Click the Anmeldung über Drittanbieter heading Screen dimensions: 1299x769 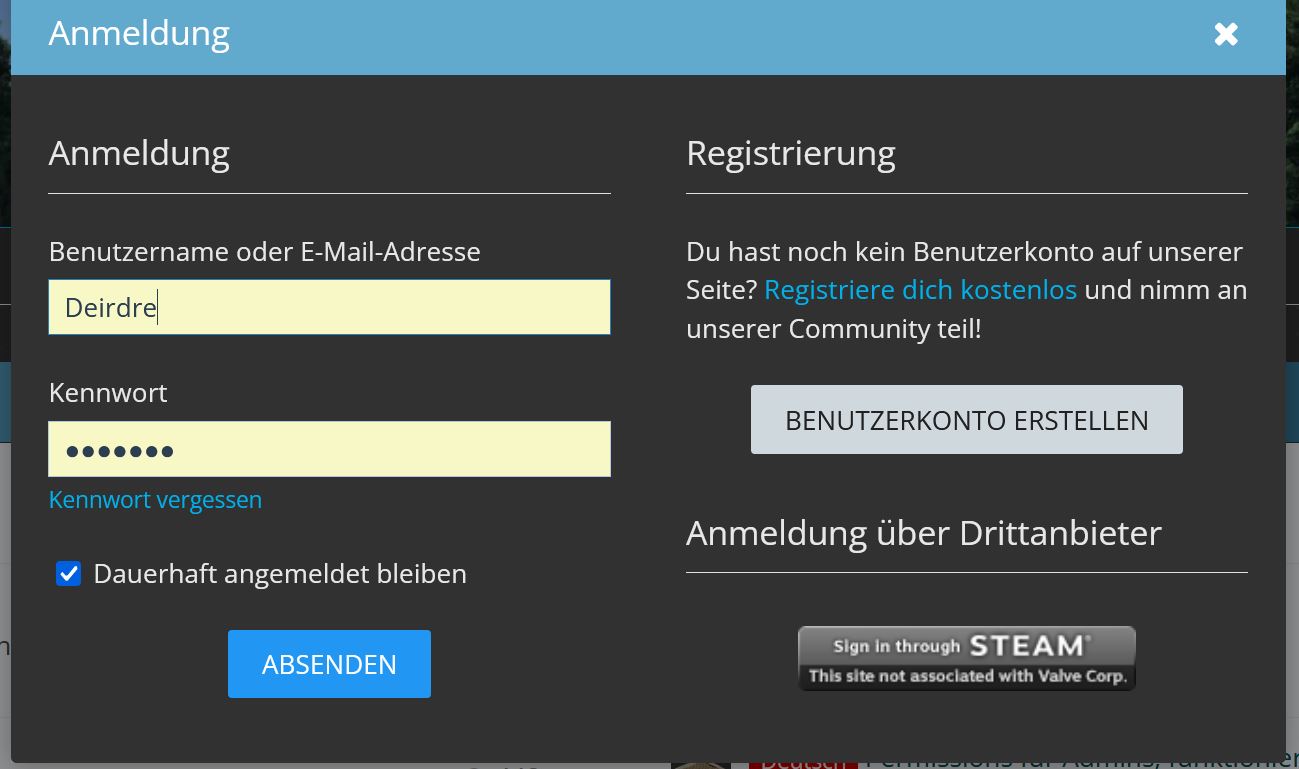(x=923, y=533)
